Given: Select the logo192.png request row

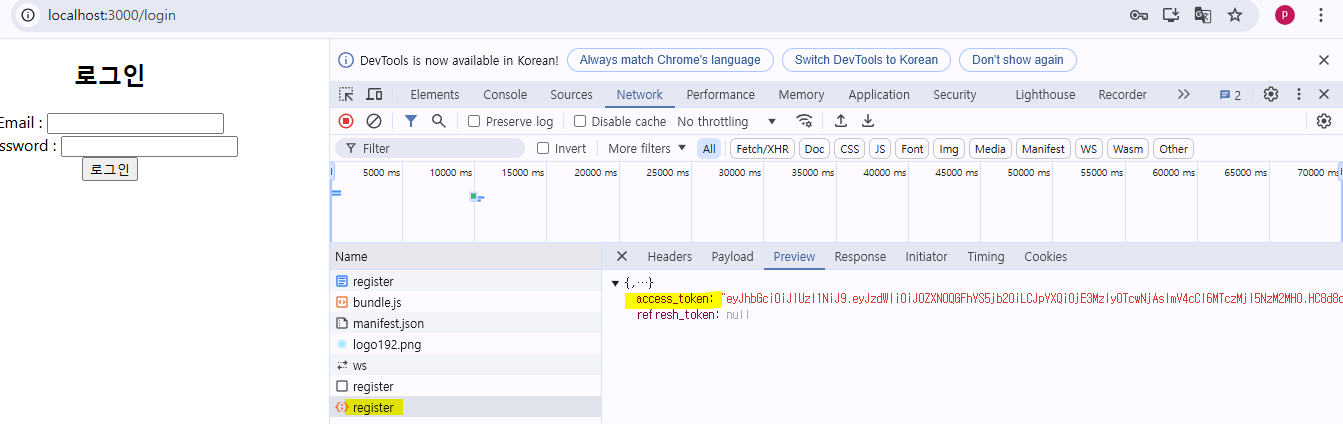Looking at the screenshot, I should (466, 344).
